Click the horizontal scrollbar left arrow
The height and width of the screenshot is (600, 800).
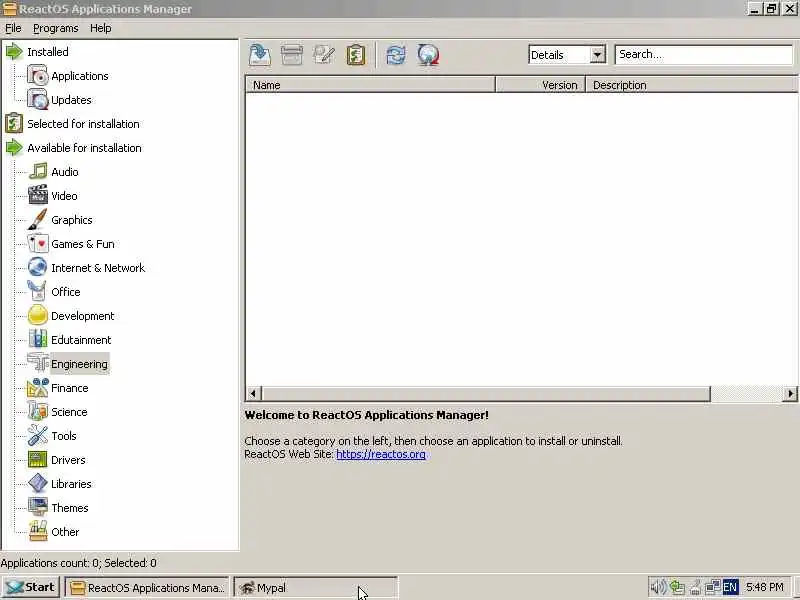point(253,393)
